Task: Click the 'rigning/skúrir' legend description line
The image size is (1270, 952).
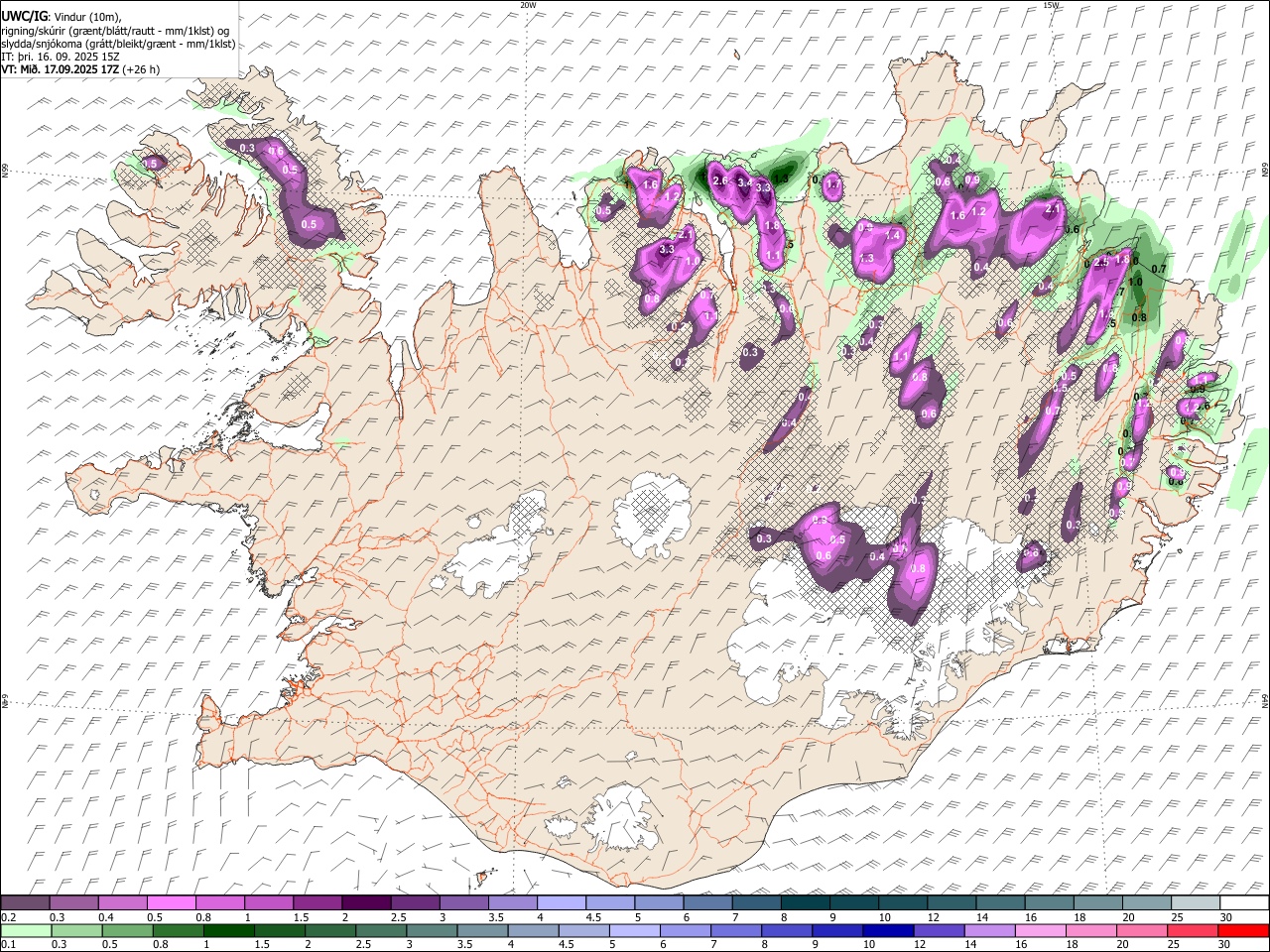Action: tap(115, 31)
